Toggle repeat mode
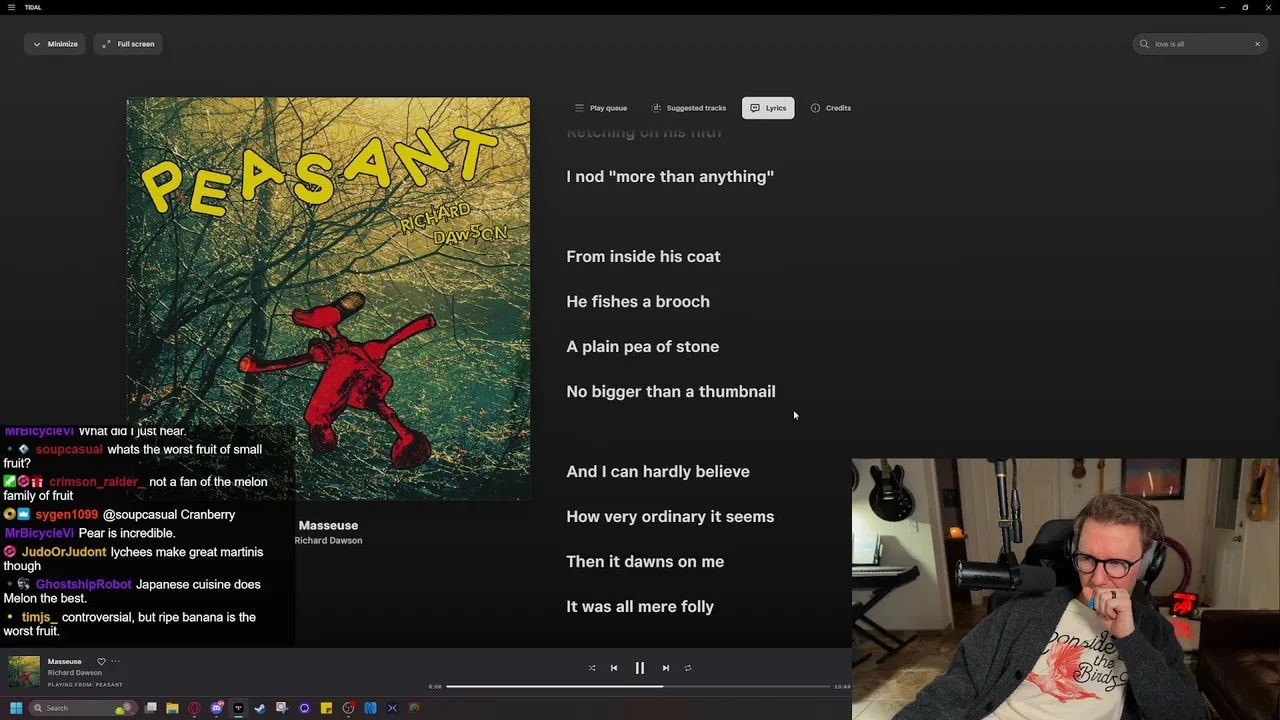Image resolution: width=1280 pixels, height=720 pixels. point(688,668)
